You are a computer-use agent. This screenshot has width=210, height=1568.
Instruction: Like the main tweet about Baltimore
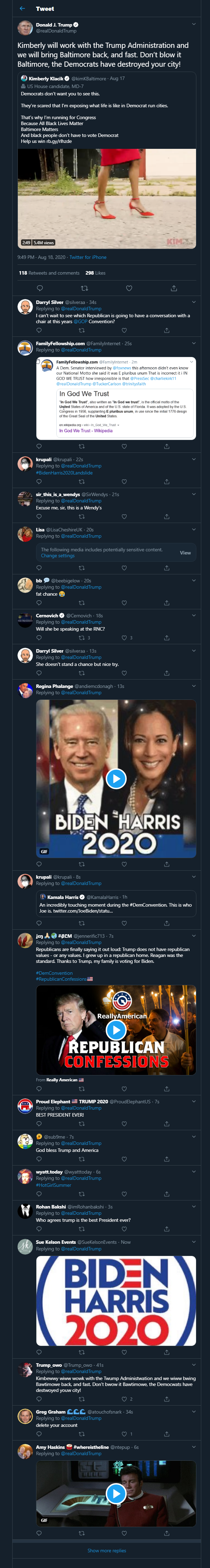(x=129, y=288)
